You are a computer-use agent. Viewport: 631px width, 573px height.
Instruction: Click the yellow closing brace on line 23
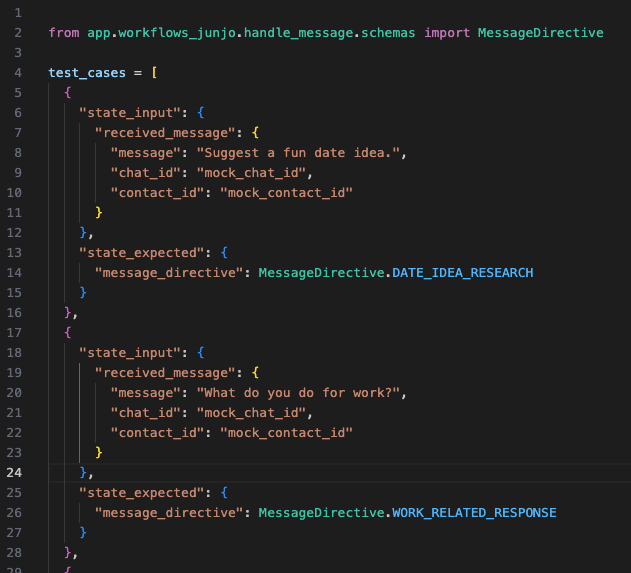[99, 453]
